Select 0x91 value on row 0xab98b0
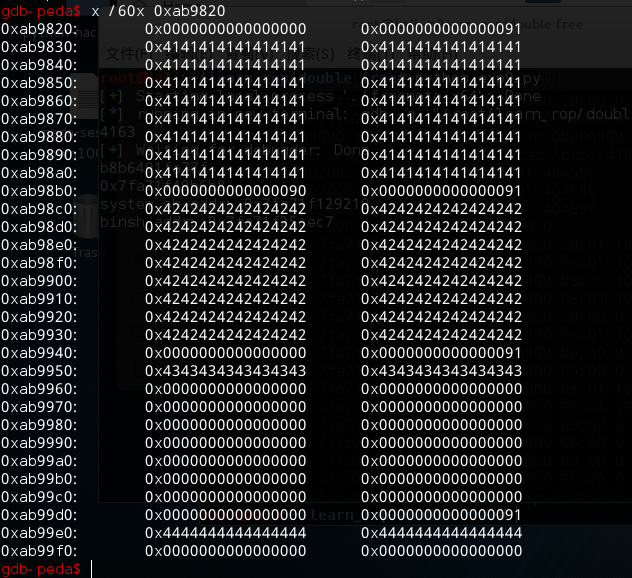Screen dimensions: 632x578 [x=441, y=191]
